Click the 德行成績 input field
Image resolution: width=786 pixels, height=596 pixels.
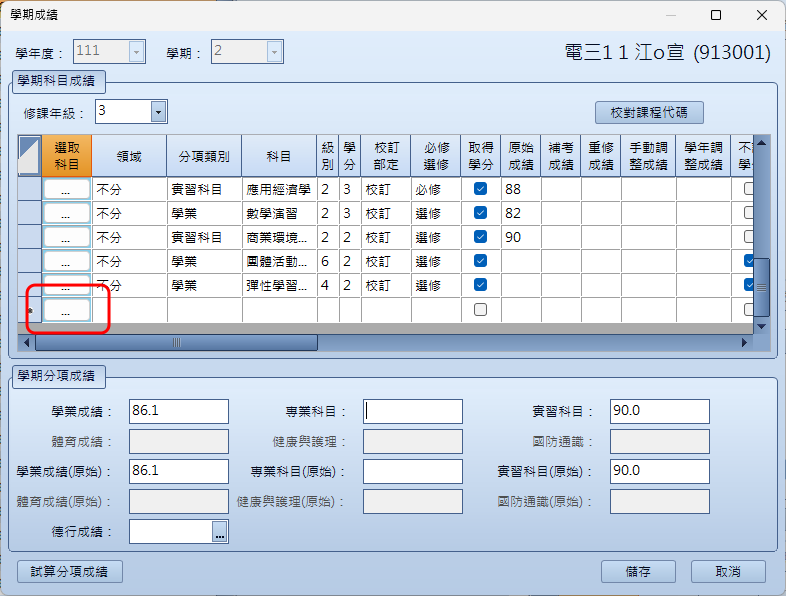[171, 532]
